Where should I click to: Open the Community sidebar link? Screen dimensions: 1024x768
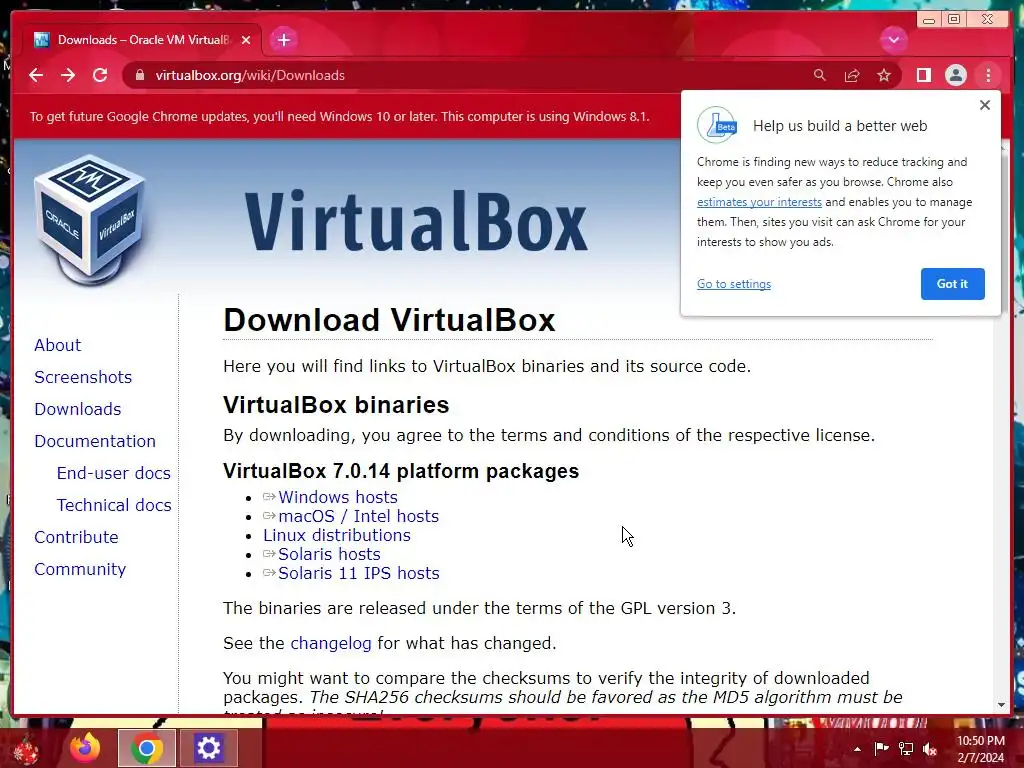(x=80, y=569)
